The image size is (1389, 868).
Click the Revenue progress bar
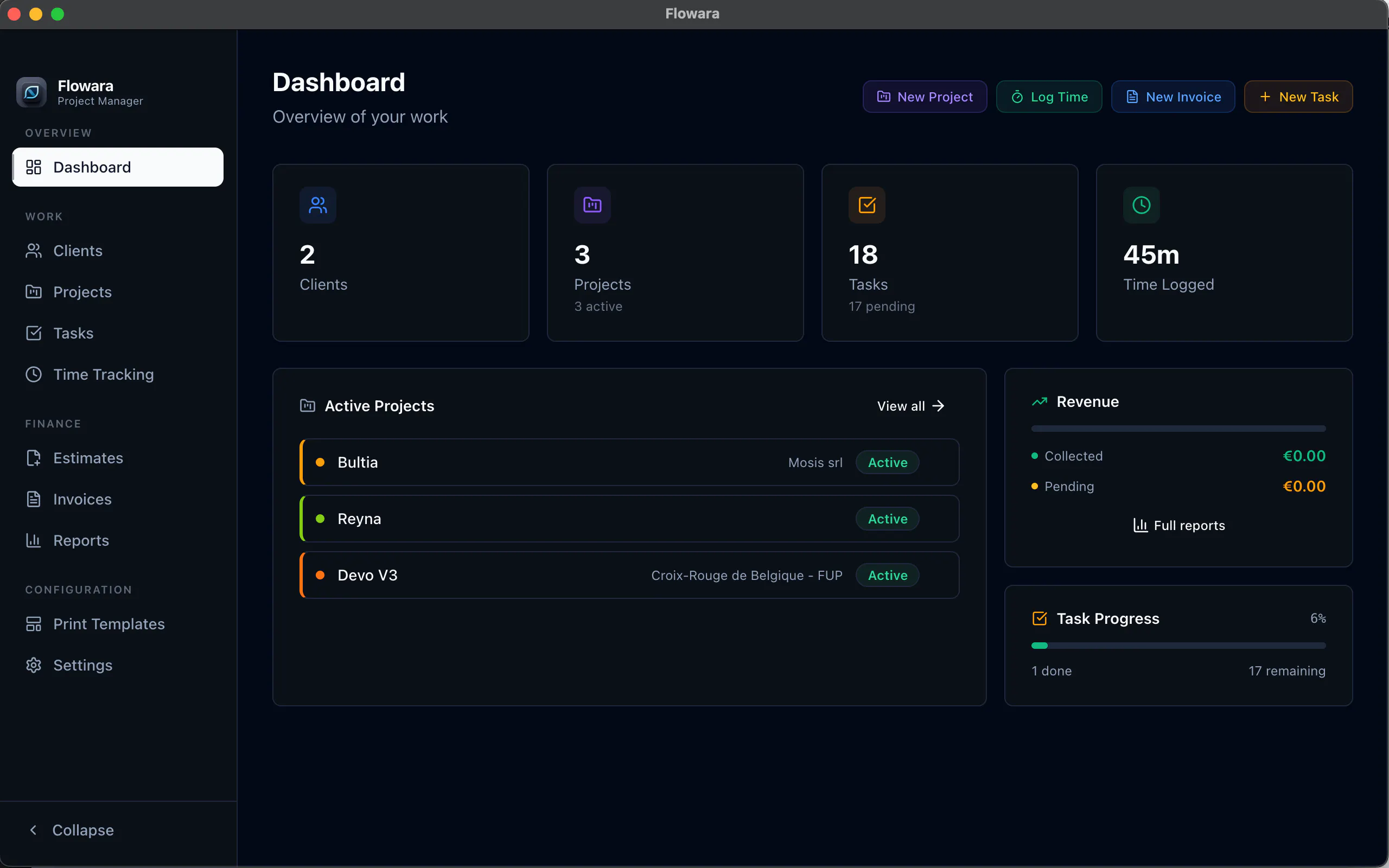point(1178,428)
